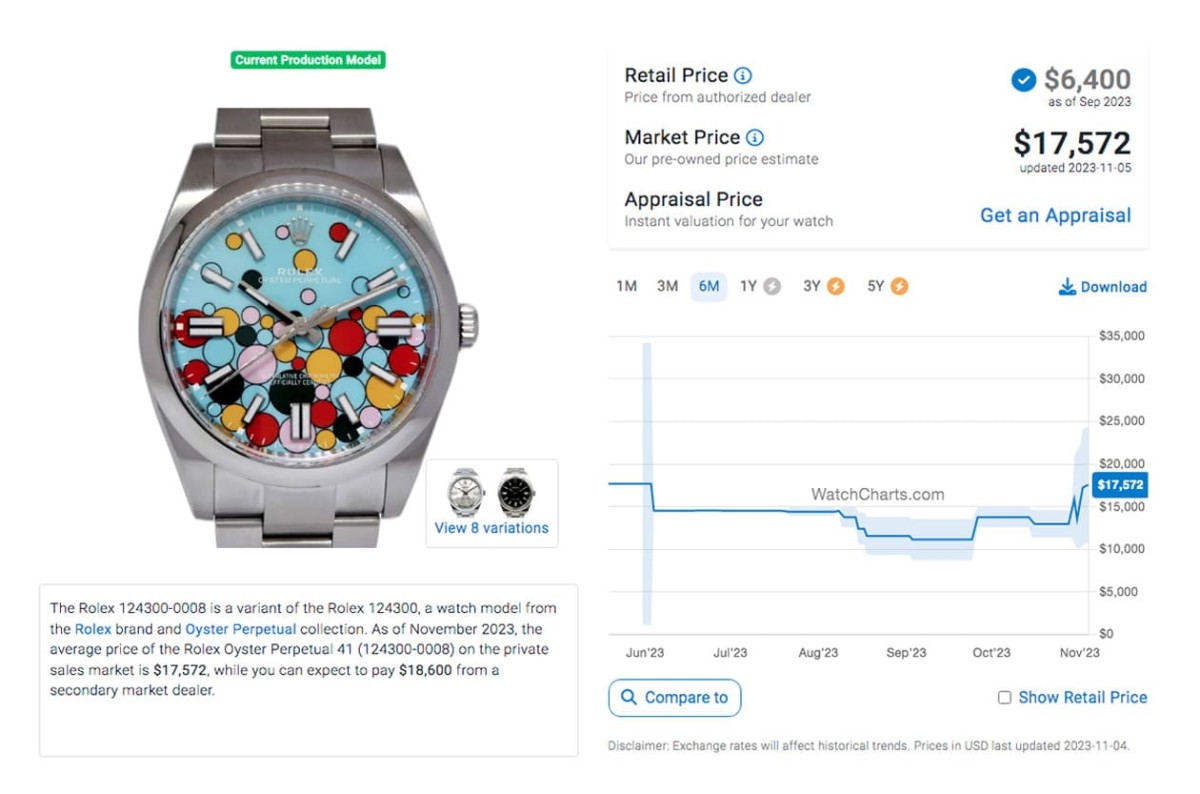Select the 1M time range
Viewport: 1200px width, 794px height.
click(x=627, y=287)
